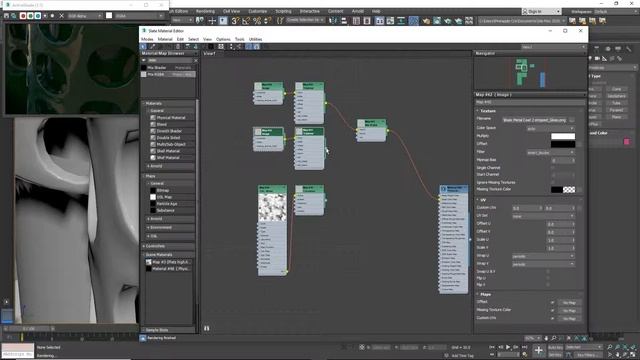Toggle the Single Channel checkbox

[x=553, y=167]
